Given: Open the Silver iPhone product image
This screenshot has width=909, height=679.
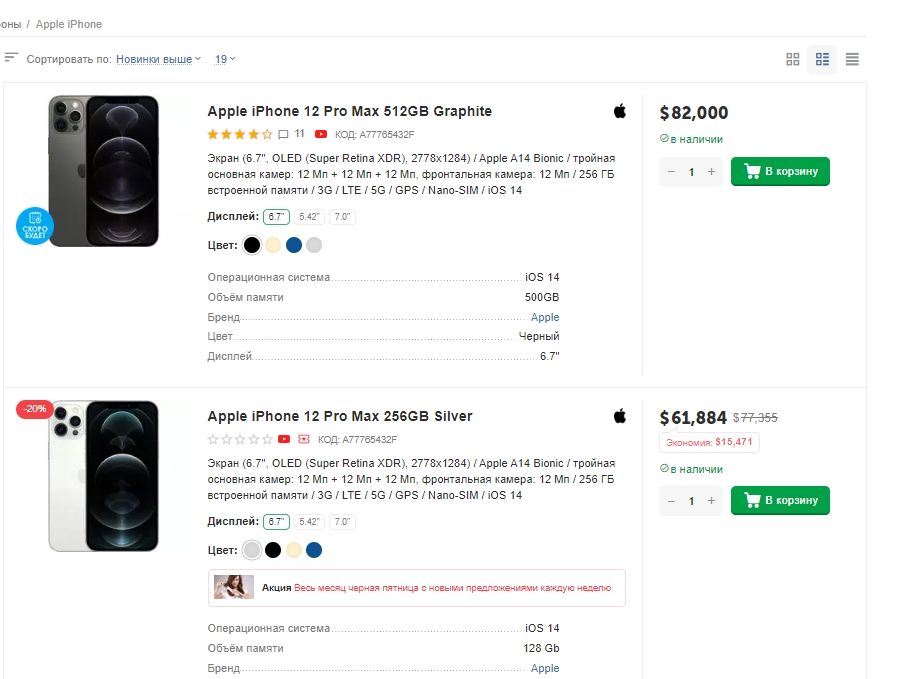Looking at the screenshot, I should 104,476.
